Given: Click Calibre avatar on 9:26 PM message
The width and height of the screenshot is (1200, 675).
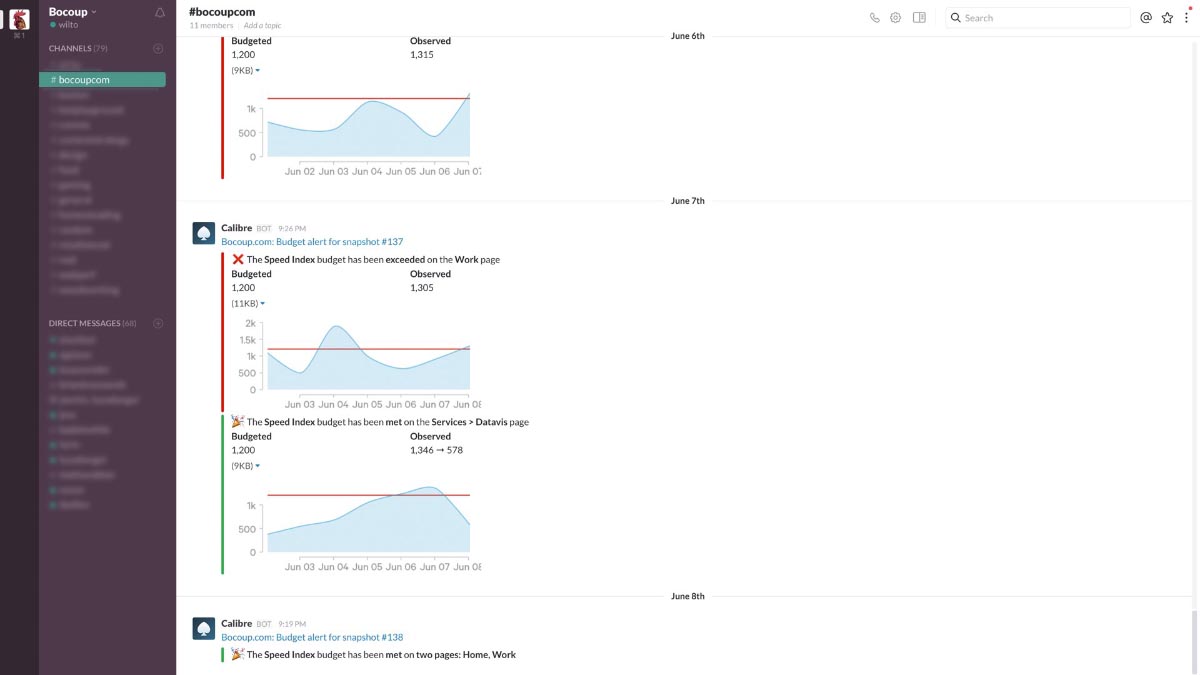Looking at the screenshot, I should tap(203, 234).
